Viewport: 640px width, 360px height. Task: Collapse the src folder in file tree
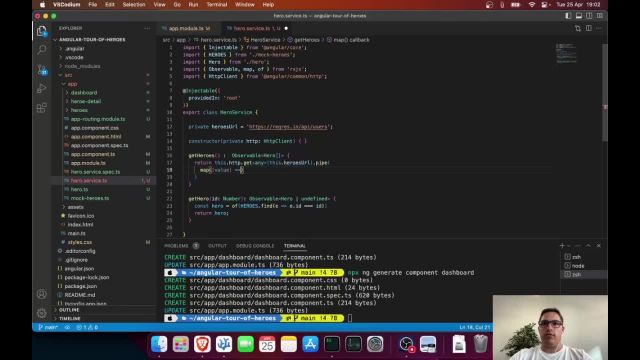coord(68,75)
